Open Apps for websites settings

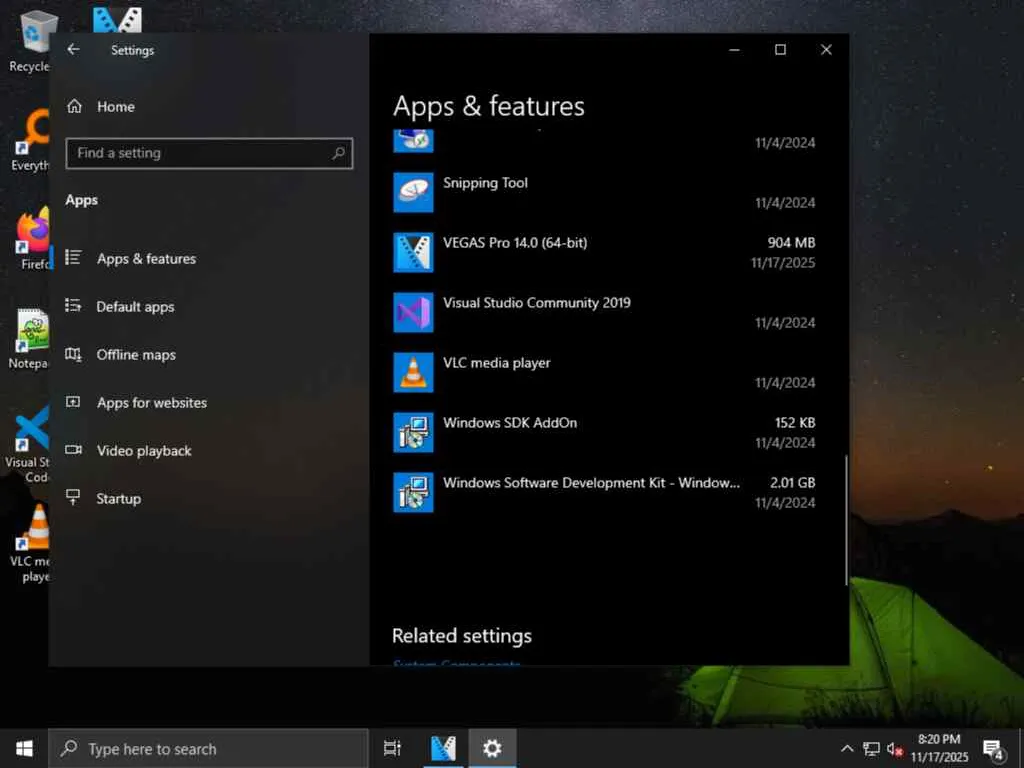coord(152,403)
